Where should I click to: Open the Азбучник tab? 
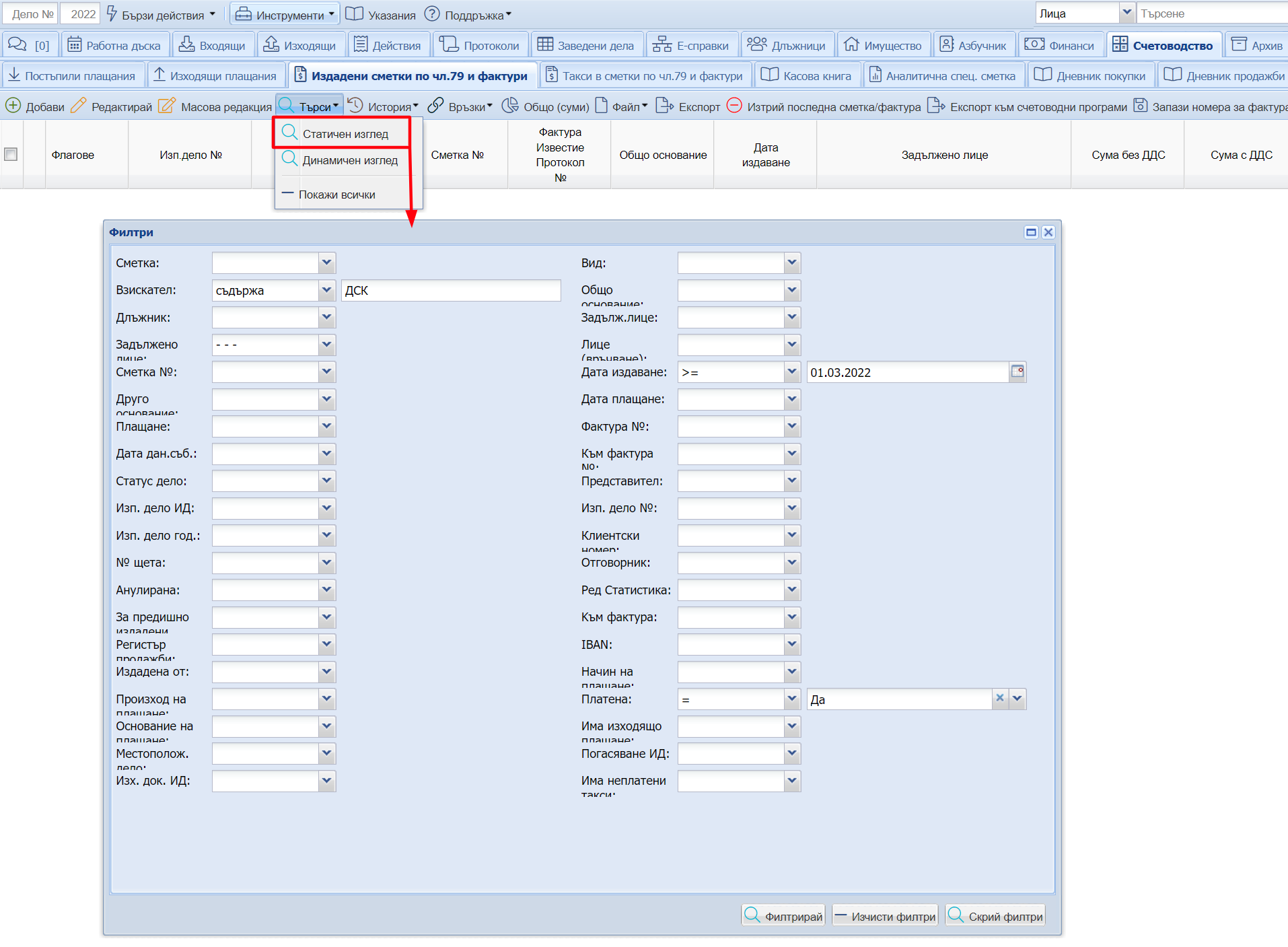[973, 45]
